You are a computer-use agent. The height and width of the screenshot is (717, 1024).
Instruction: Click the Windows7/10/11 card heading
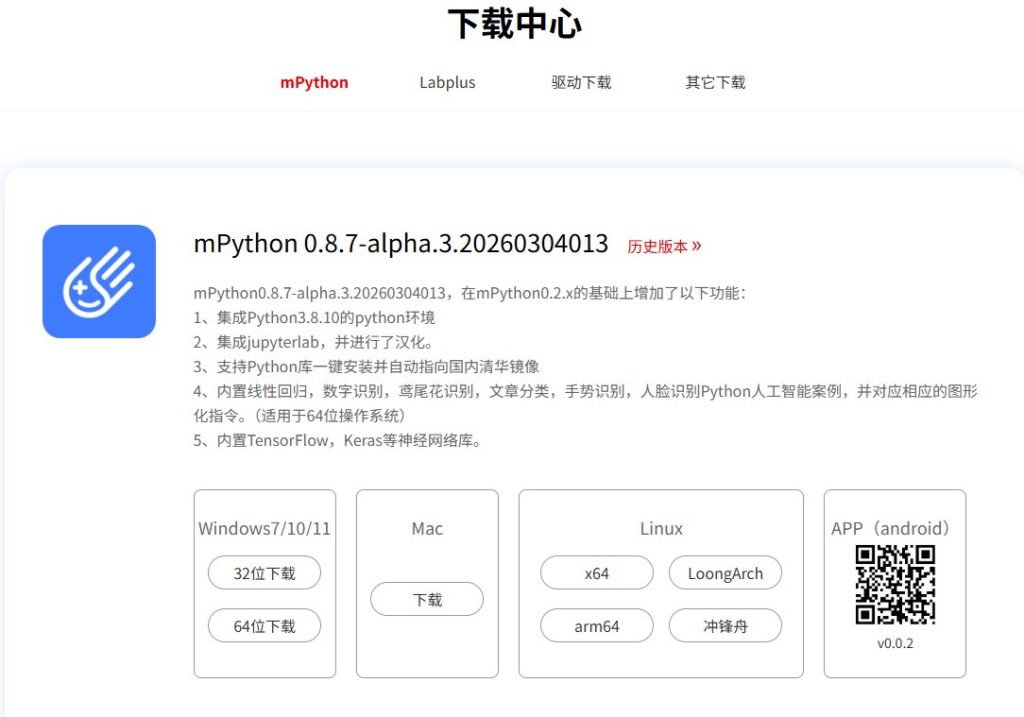pyautogui.click(x=264, y=528)
